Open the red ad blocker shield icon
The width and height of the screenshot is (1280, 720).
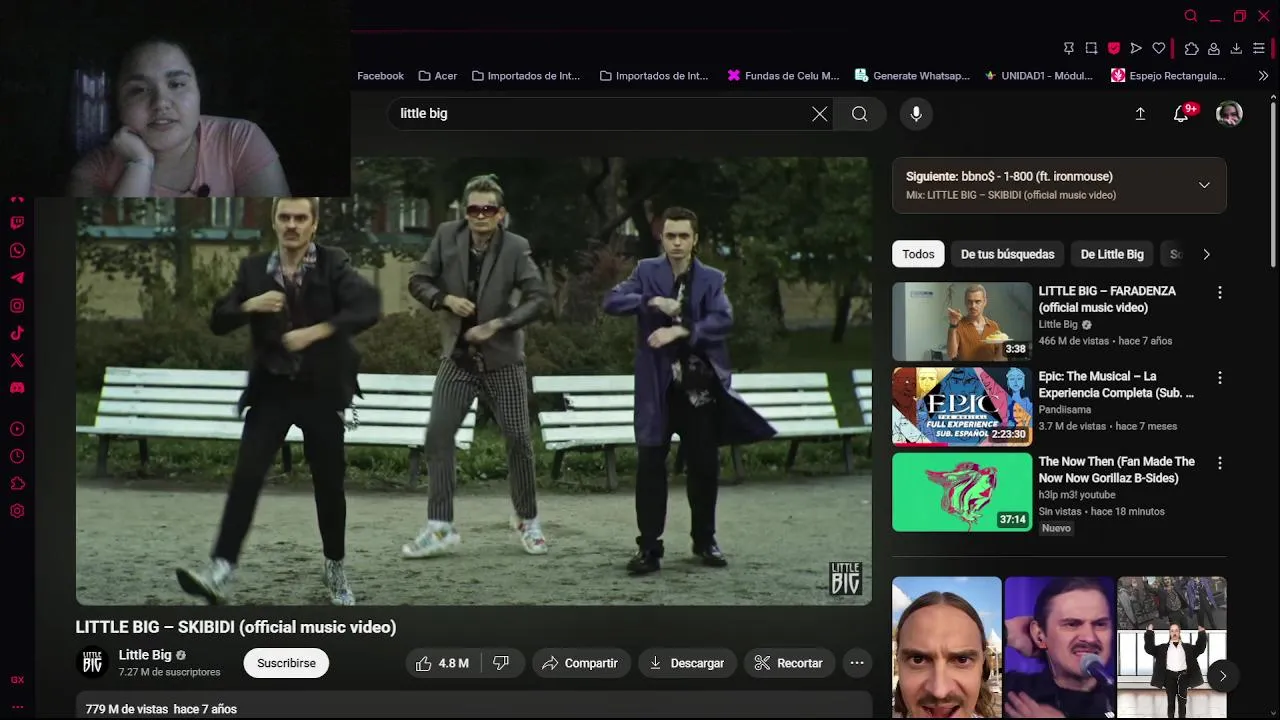pos(1113,48)
